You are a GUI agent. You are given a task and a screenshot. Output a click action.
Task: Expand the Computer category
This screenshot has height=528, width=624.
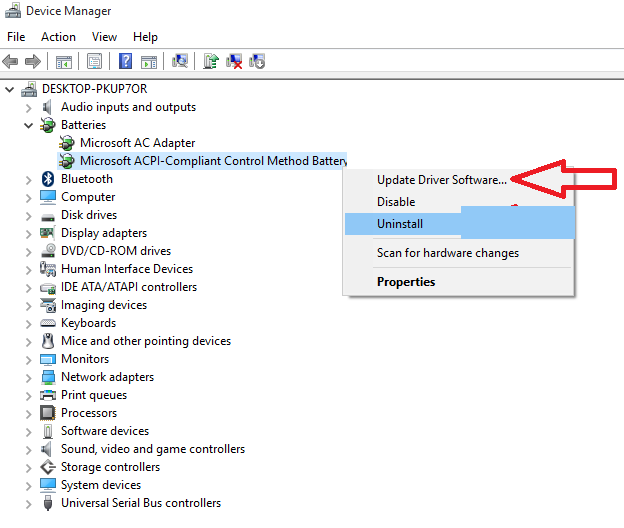pyautogui.click(x=28, y=198)
